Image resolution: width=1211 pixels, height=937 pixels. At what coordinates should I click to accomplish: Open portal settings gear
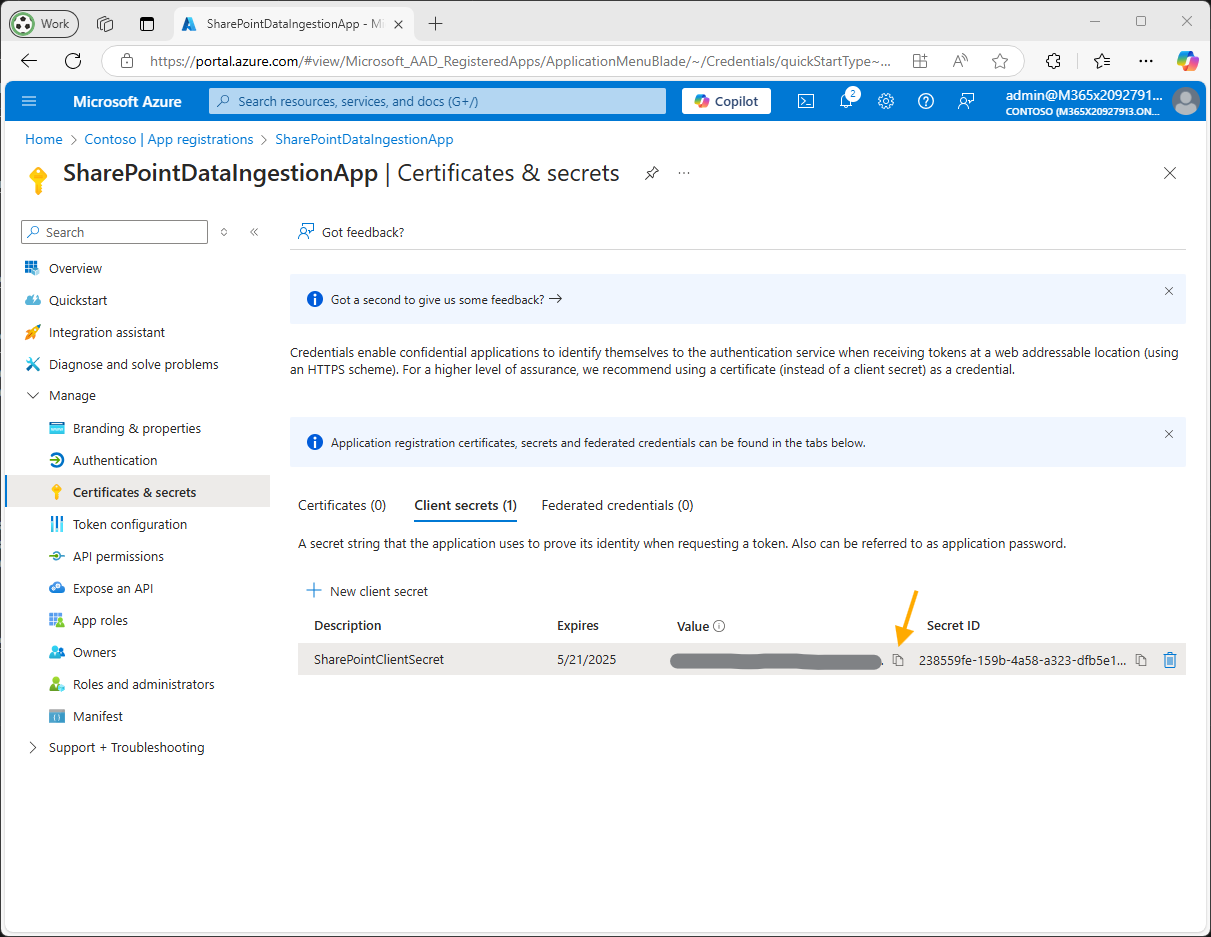pos(886,101)
